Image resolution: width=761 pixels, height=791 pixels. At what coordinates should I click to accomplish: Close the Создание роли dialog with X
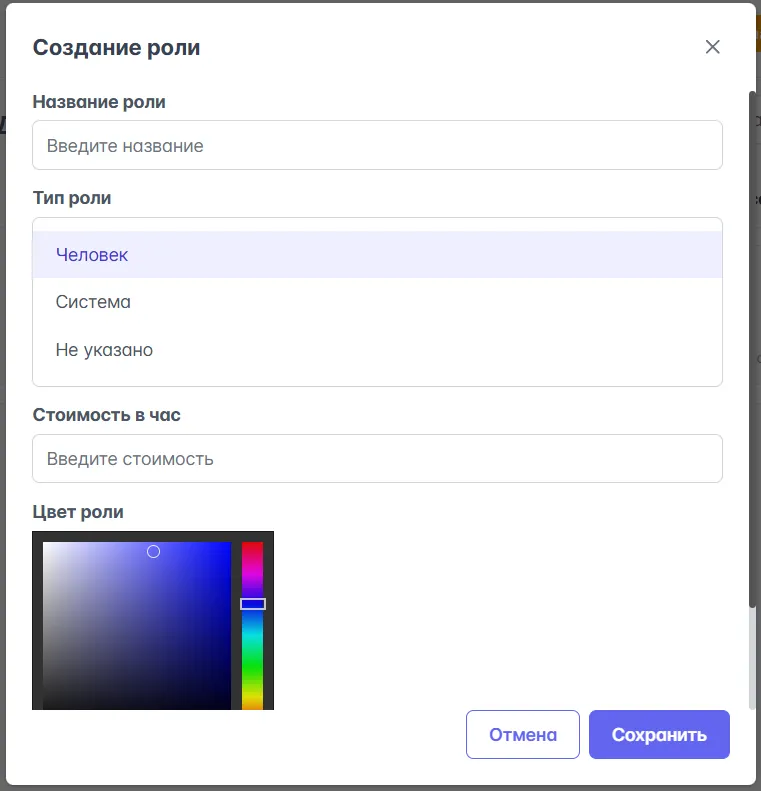712,47
